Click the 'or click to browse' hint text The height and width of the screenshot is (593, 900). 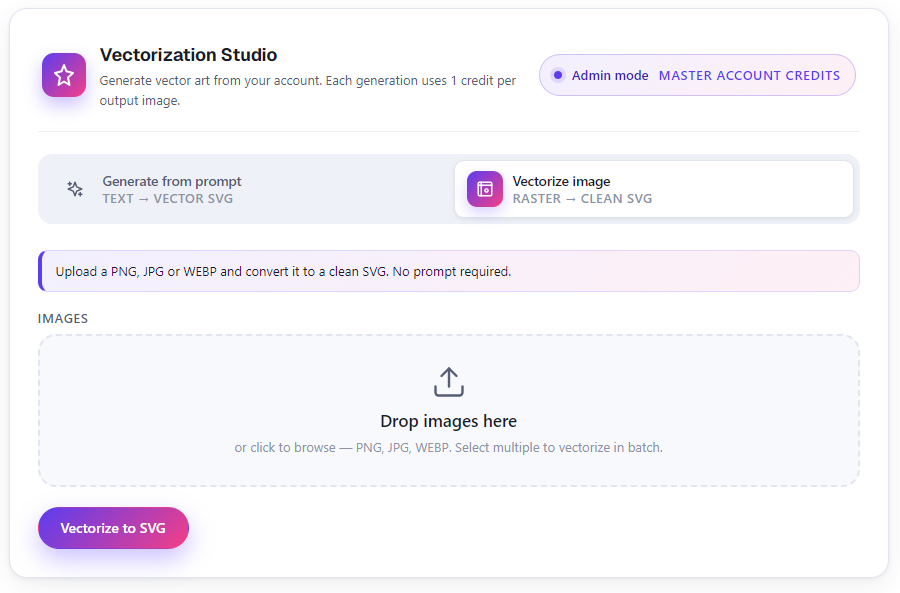coord(449,448)
